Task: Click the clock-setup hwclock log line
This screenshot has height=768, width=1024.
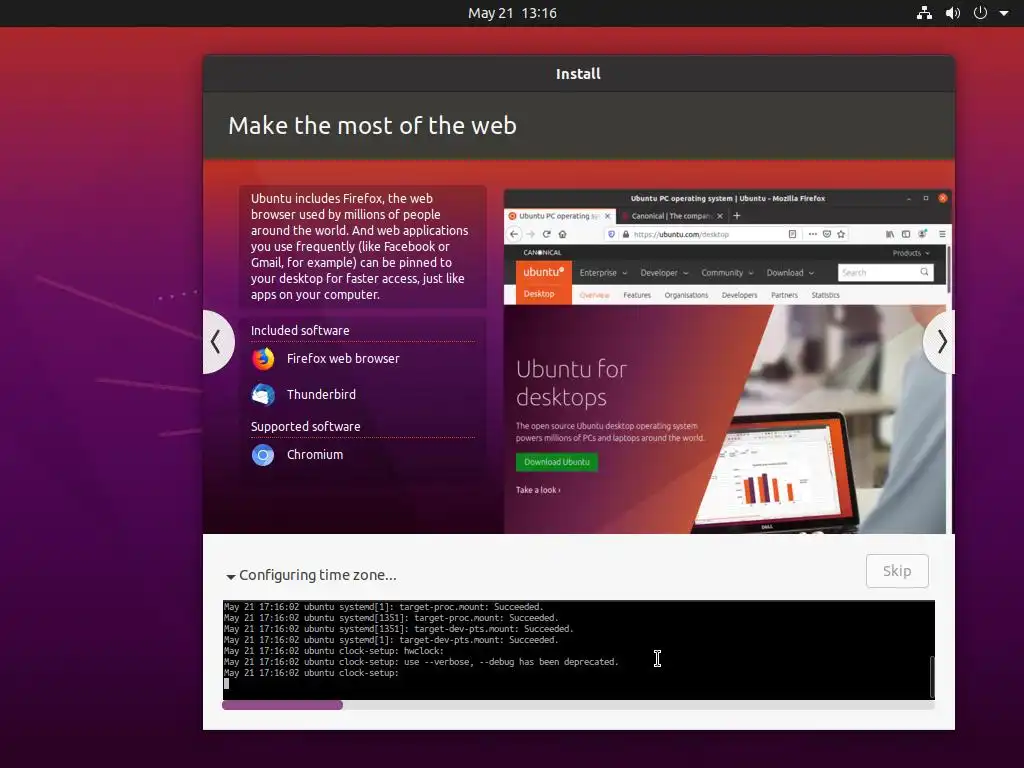Action: pos(334,651)
